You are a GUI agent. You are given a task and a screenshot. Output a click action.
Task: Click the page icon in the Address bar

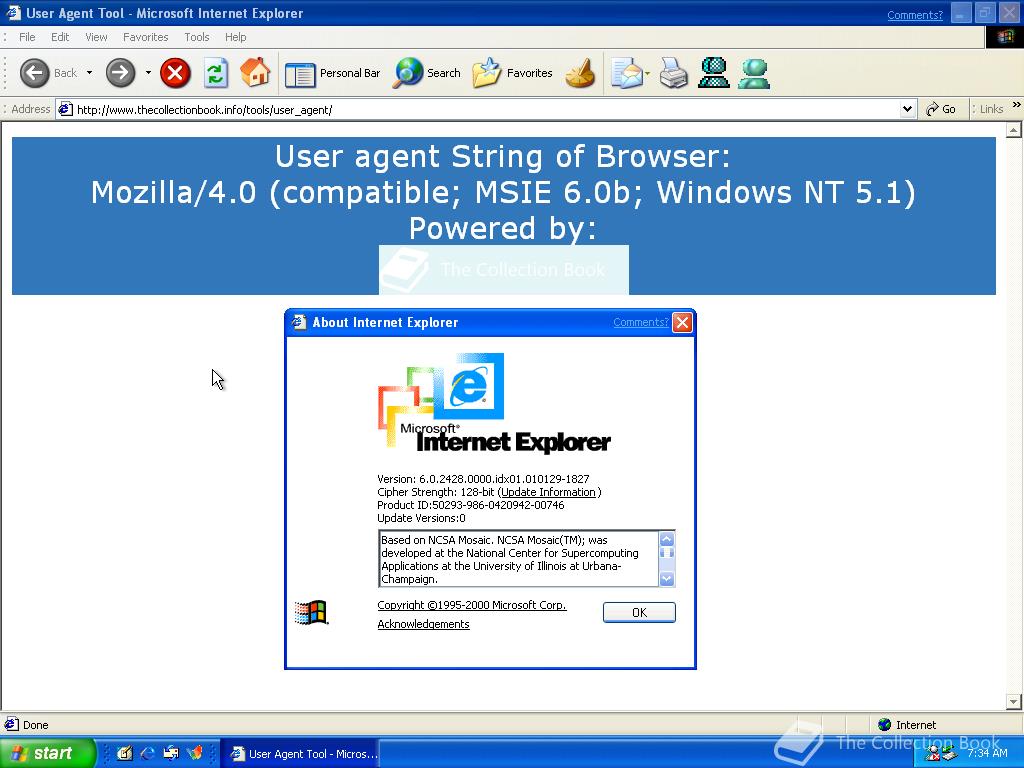(65, 109)
